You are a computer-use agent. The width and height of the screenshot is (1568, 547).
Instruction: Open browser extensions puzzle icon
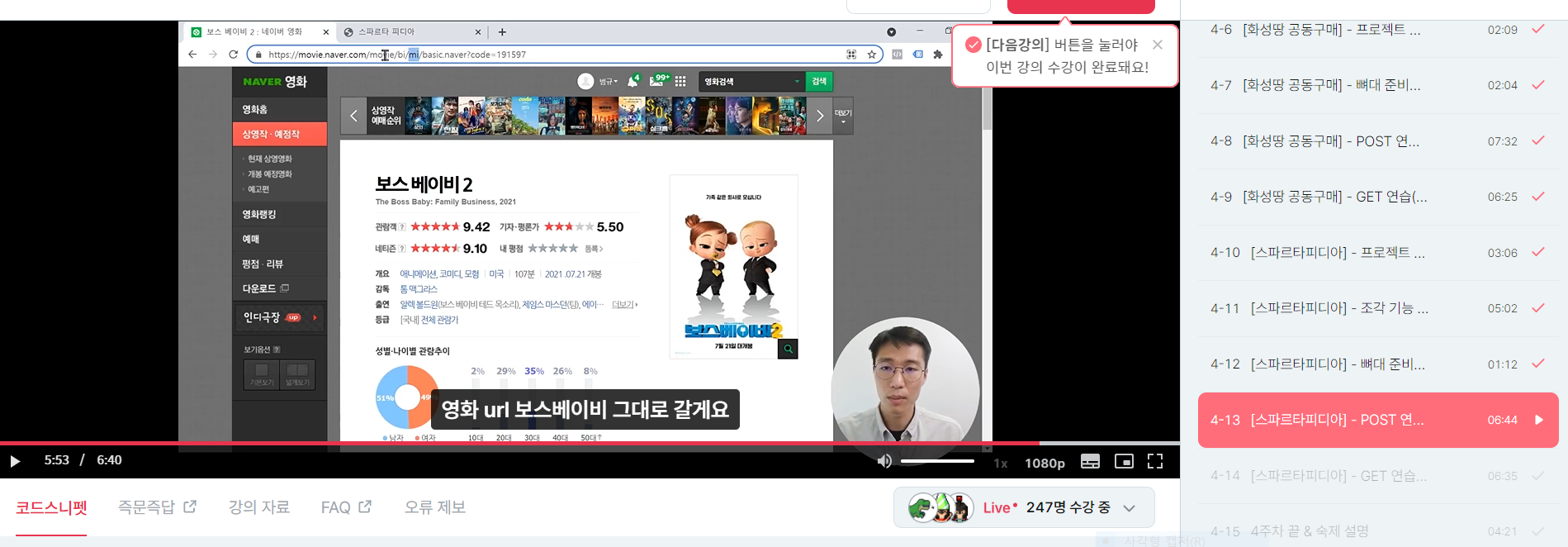click(x=938, y=55)
